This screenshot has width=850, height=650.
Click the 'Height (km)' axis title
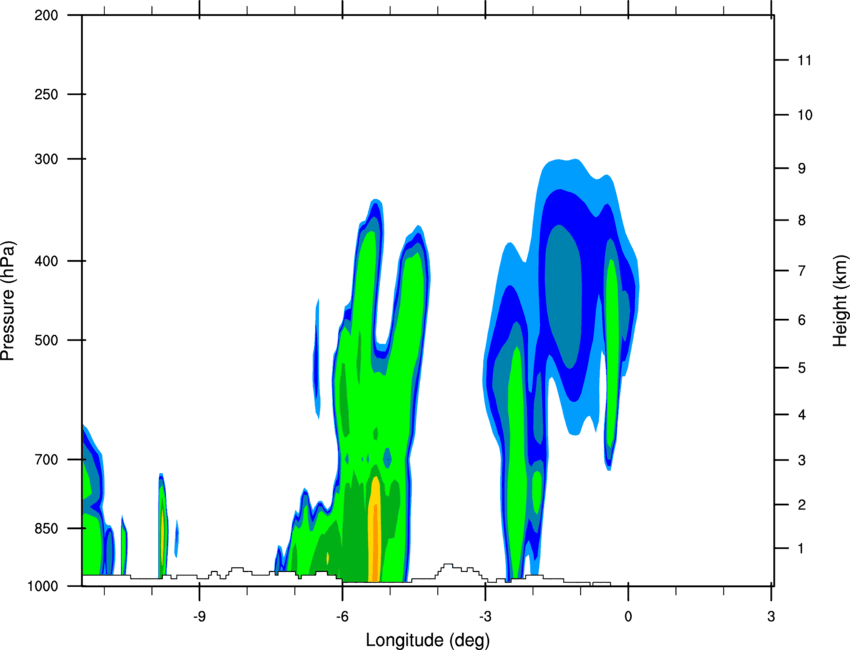pyautogui.click(x=840, y=300)
